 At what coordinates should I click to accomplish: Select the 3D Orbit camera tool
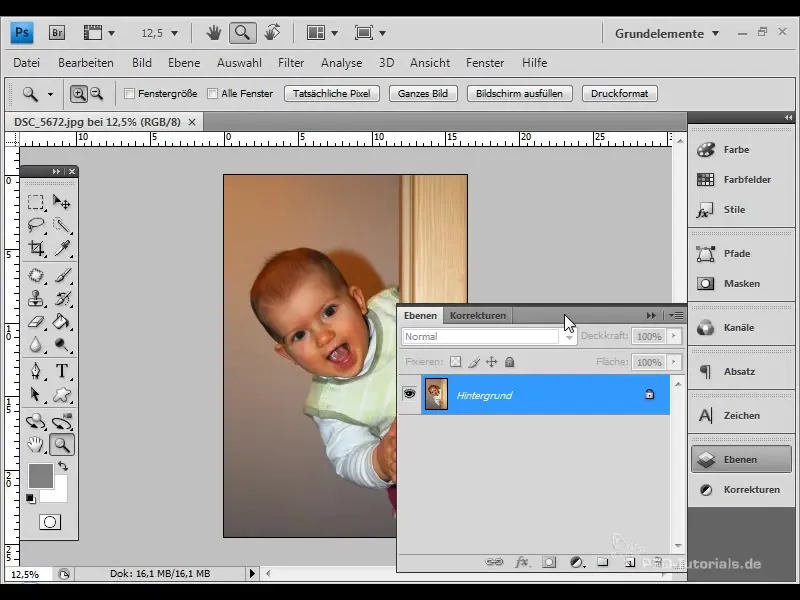62,421
